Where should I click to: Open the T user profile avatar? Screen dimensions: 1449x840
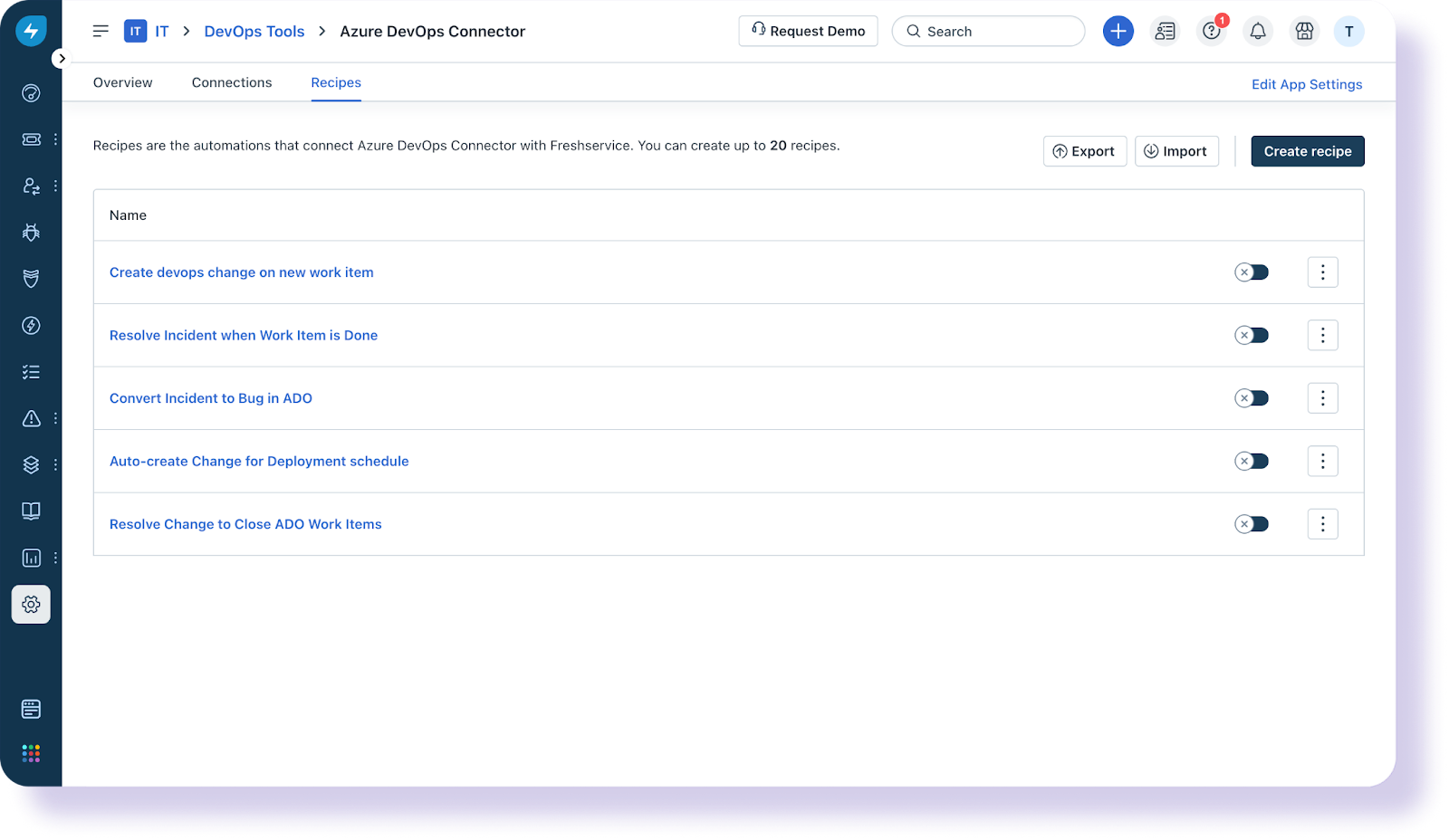click(x=1348, y=31)
